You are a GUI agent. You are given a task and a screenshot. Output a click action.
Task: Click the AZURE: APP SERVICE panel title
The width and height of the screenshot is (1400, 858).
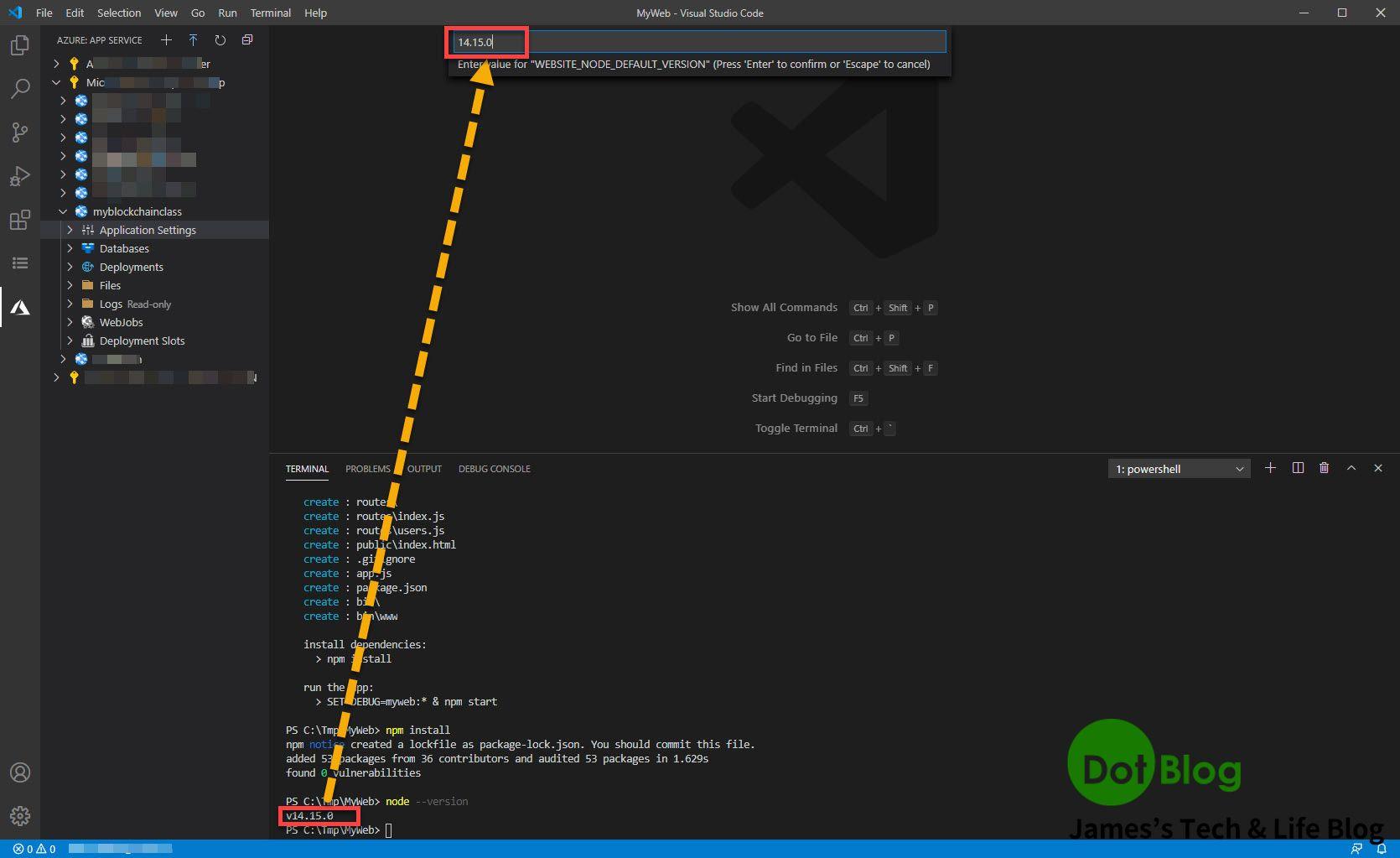pyautogui.click(x=100, y=40)
